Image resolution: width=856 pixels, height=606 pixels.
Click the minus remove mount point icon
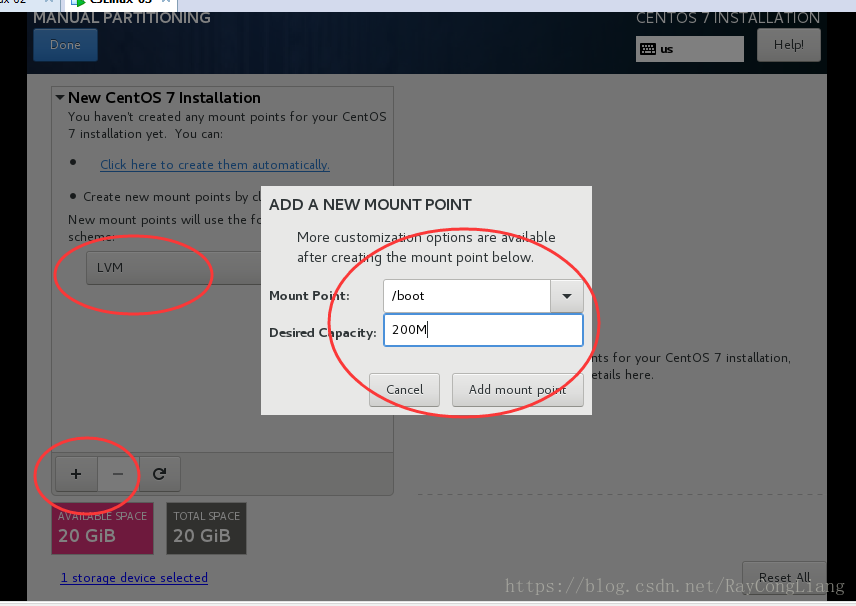click(x=118, y=474)
